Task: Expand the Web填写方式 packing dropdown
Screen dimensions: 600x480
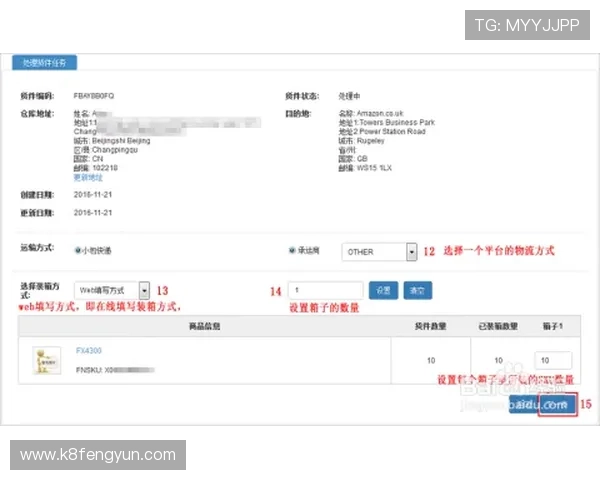Action: pyautogui.click(x=112, y=291)
